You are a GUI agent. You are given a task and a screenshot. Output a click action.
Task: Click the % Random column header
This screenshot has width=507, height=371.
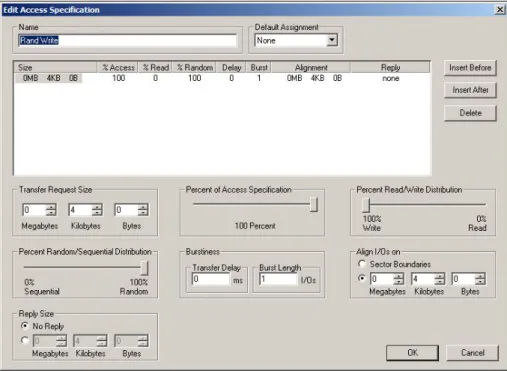(x=195, y=68)
